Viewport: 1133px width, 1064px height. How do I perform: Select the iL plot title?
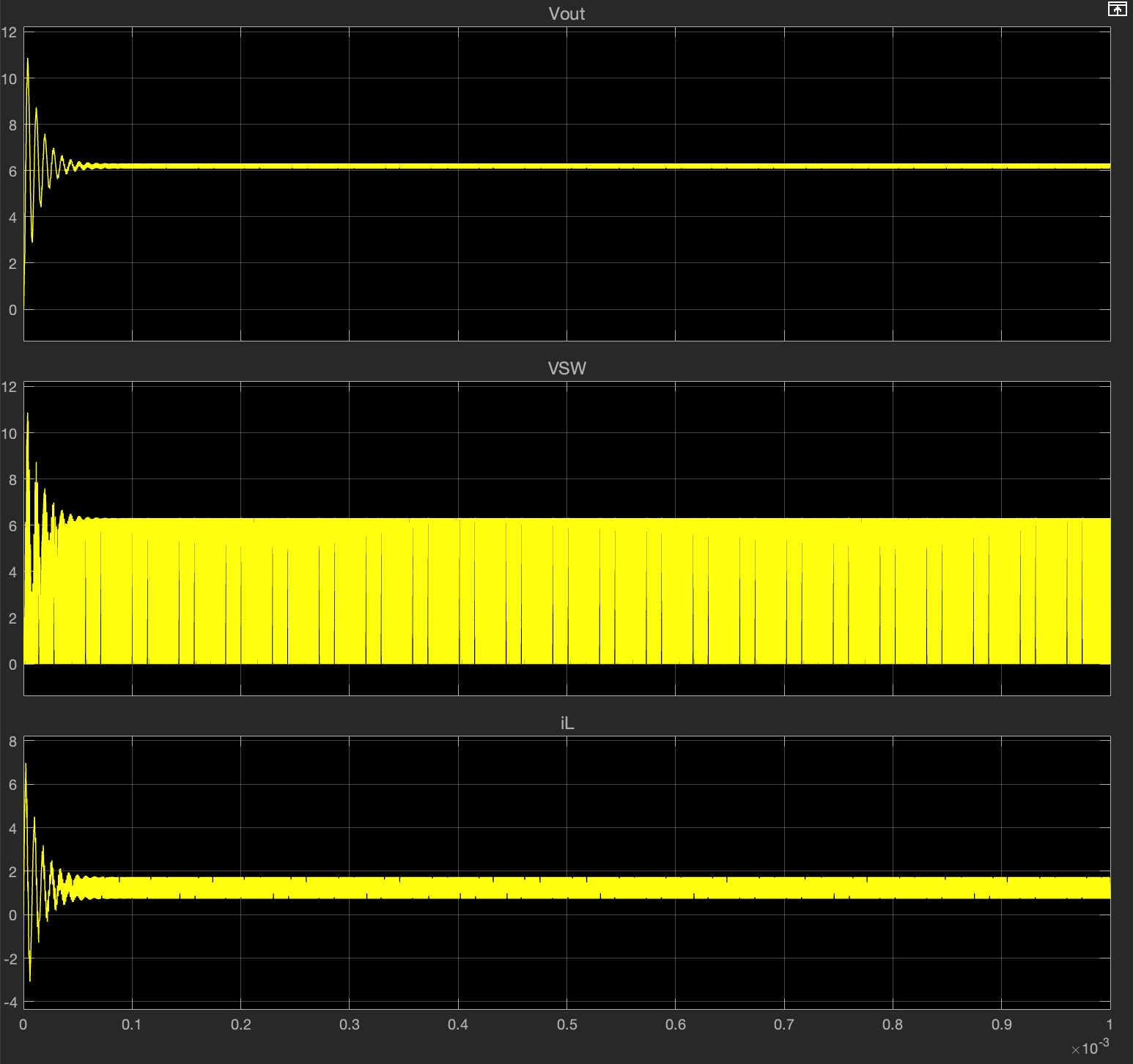(x=566, y=723)
